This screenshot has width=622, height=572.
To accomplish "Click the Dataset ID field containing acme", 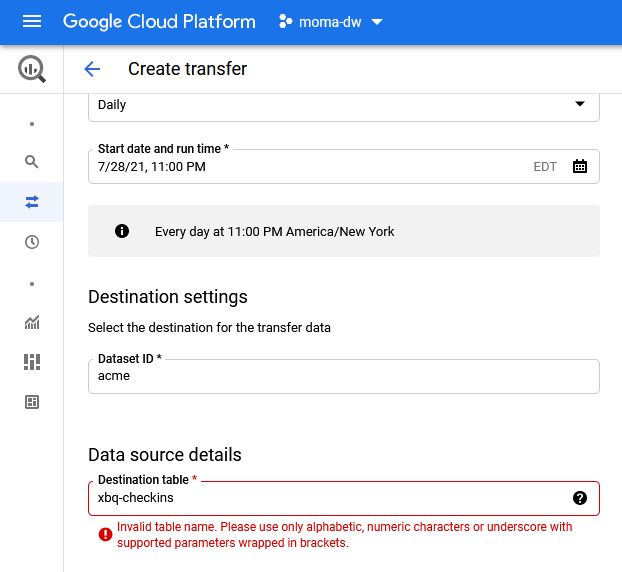I will tap(343, 376).
